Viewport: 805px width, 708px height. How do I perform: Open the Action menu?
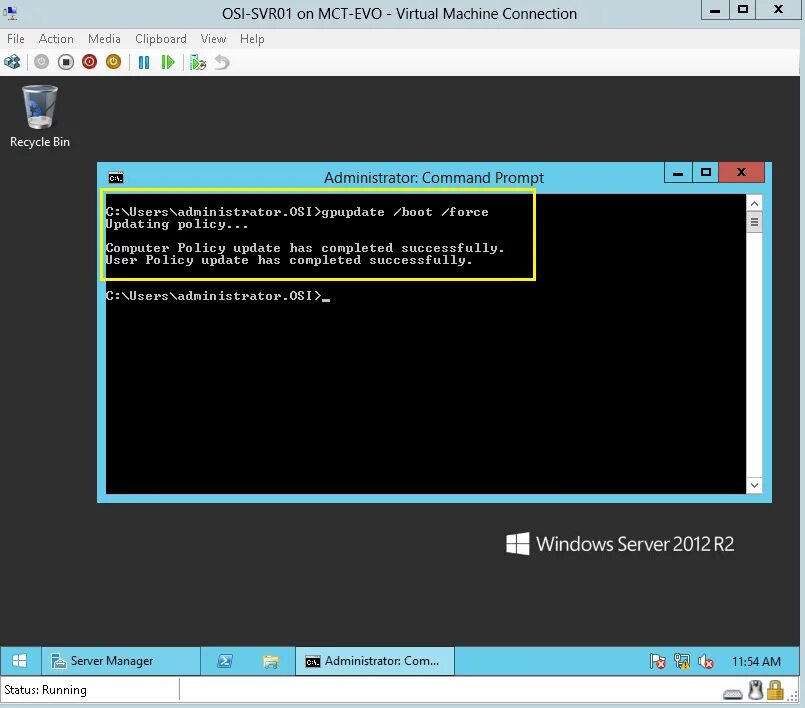coord(56,39)
